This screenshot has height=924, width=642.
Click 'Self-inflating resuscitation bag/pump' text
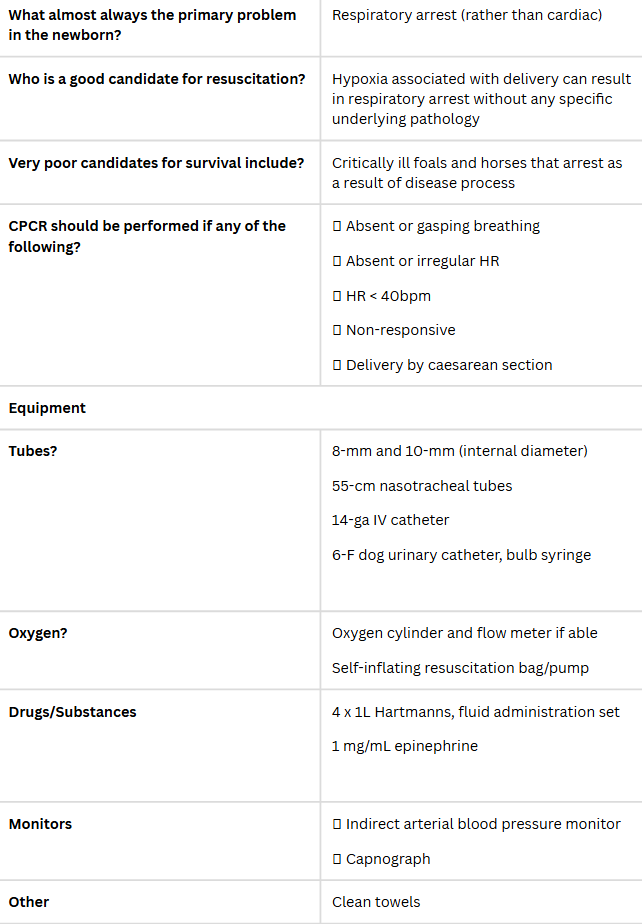(x=460, y=667)
